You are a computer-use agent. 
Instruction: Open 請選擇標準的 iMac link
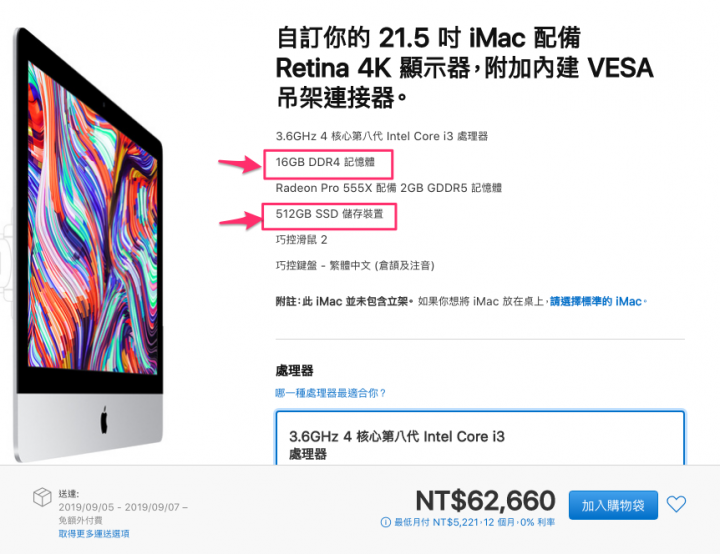click(x=596, y=301)
